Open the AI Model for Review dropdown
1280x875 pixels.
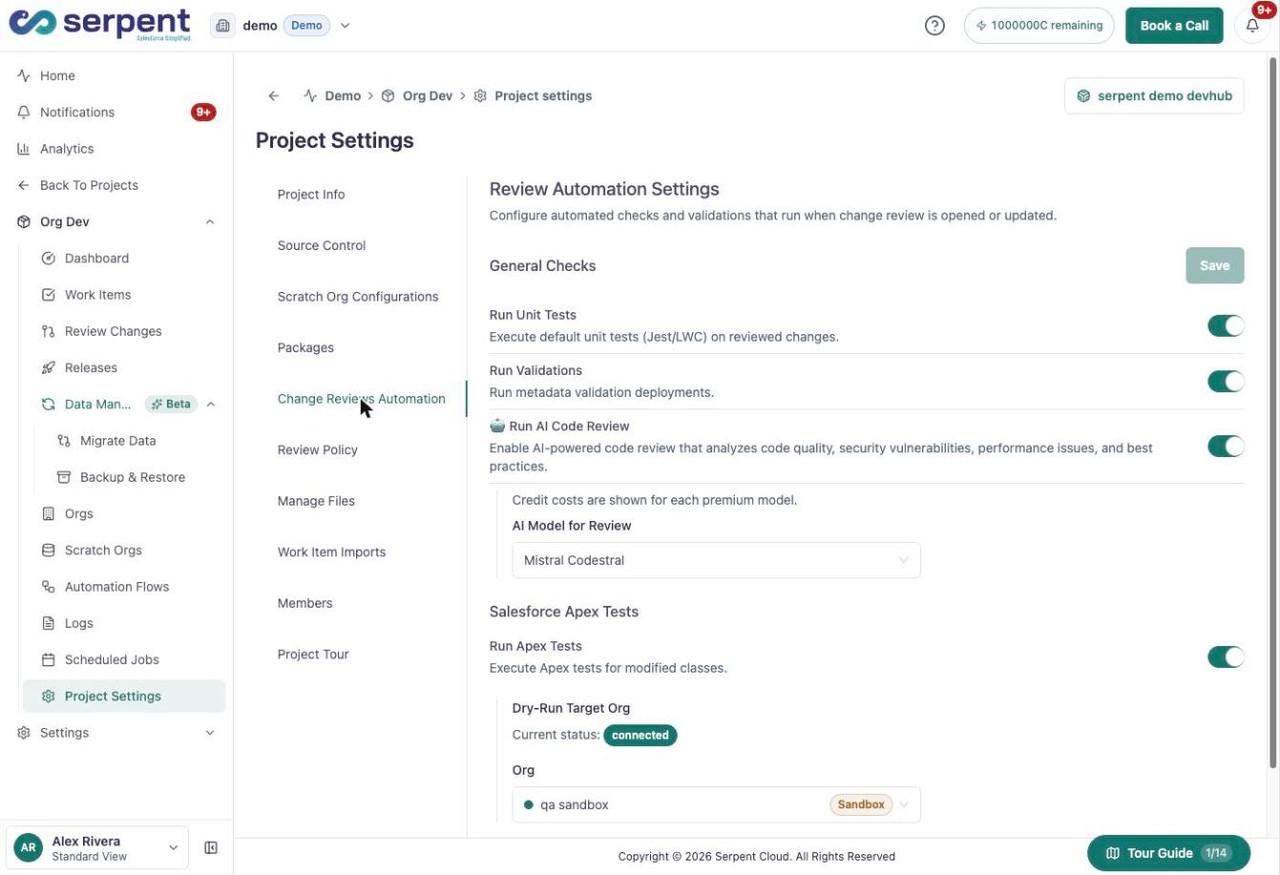pyautogui.click(x=716, y=560)
